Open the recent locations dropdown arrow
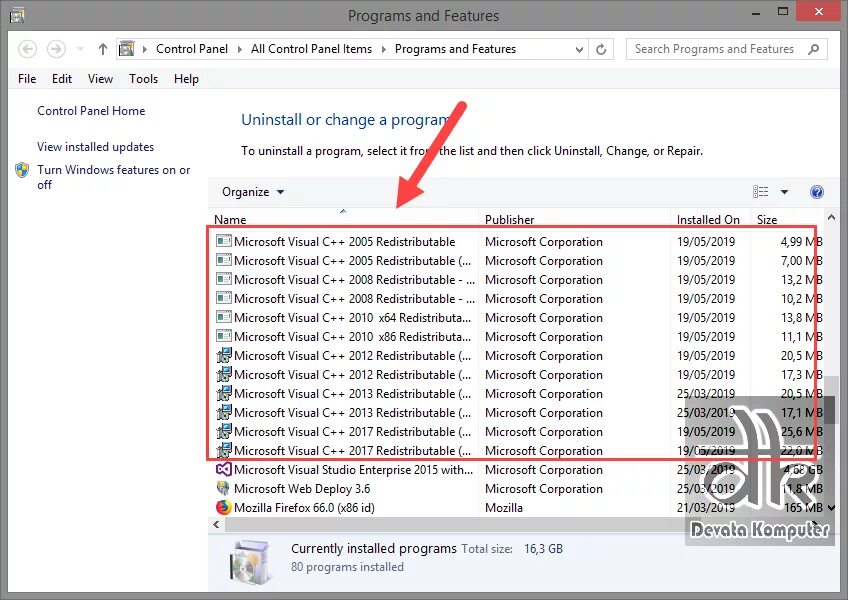This screenshot has height=600, width=848. [x=80, y=49]
